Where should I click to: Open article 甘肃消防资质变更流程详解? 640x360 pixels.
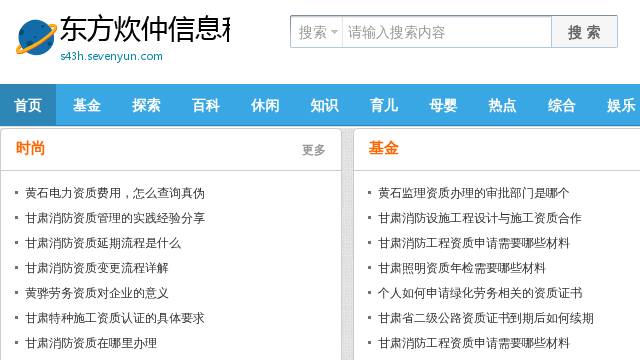[97, 268]
